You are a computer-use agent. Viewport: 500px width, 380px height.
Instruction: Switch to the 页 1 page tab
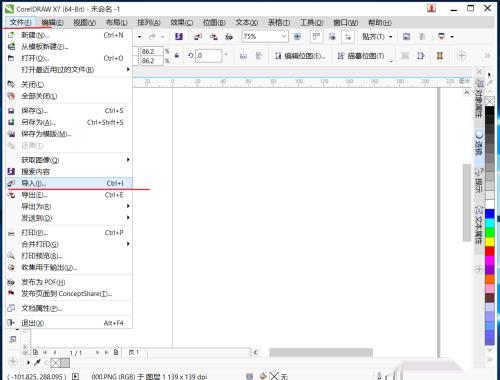point(134,352)
